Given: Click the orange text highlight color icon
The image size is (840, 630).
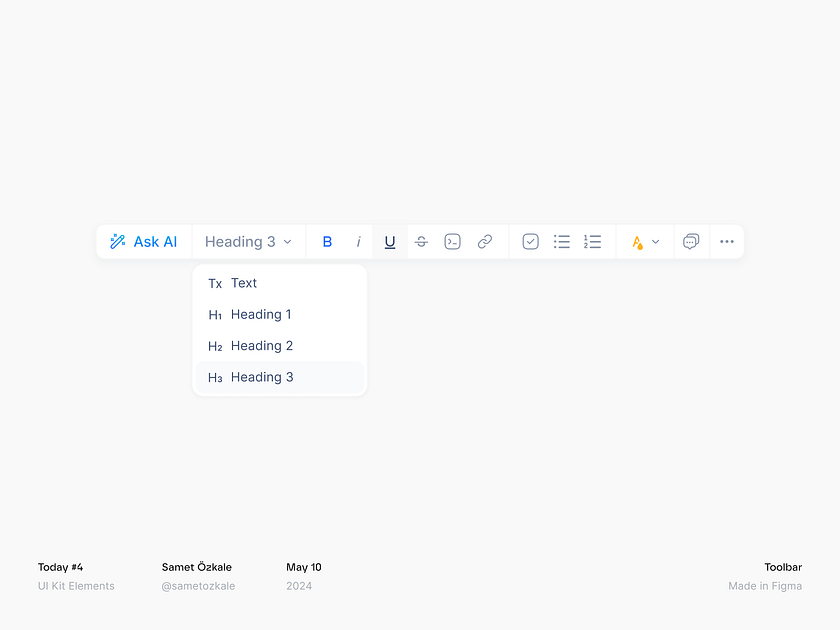Looking at the screenshot, I should coord(637,242).
